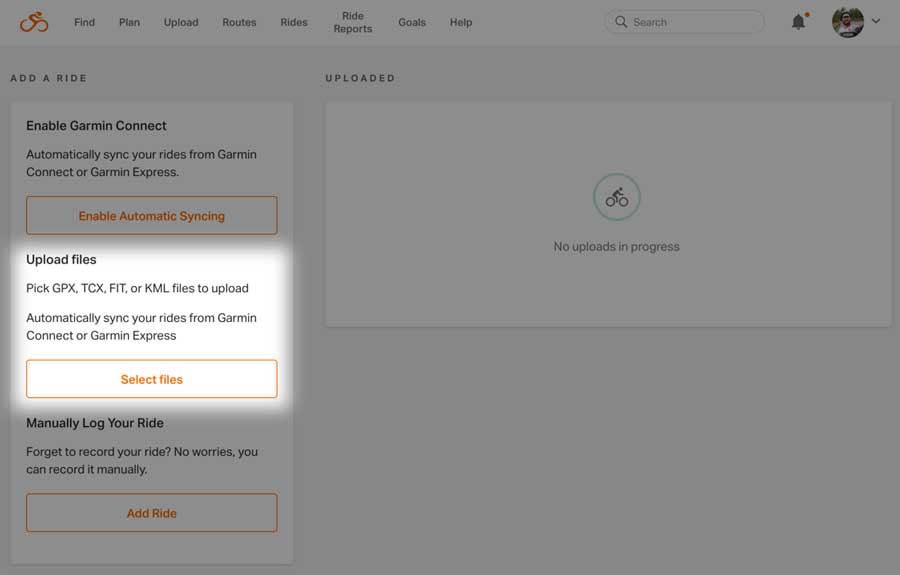Open the notifications bell
900x575 pixels.
tap(798, 22)
